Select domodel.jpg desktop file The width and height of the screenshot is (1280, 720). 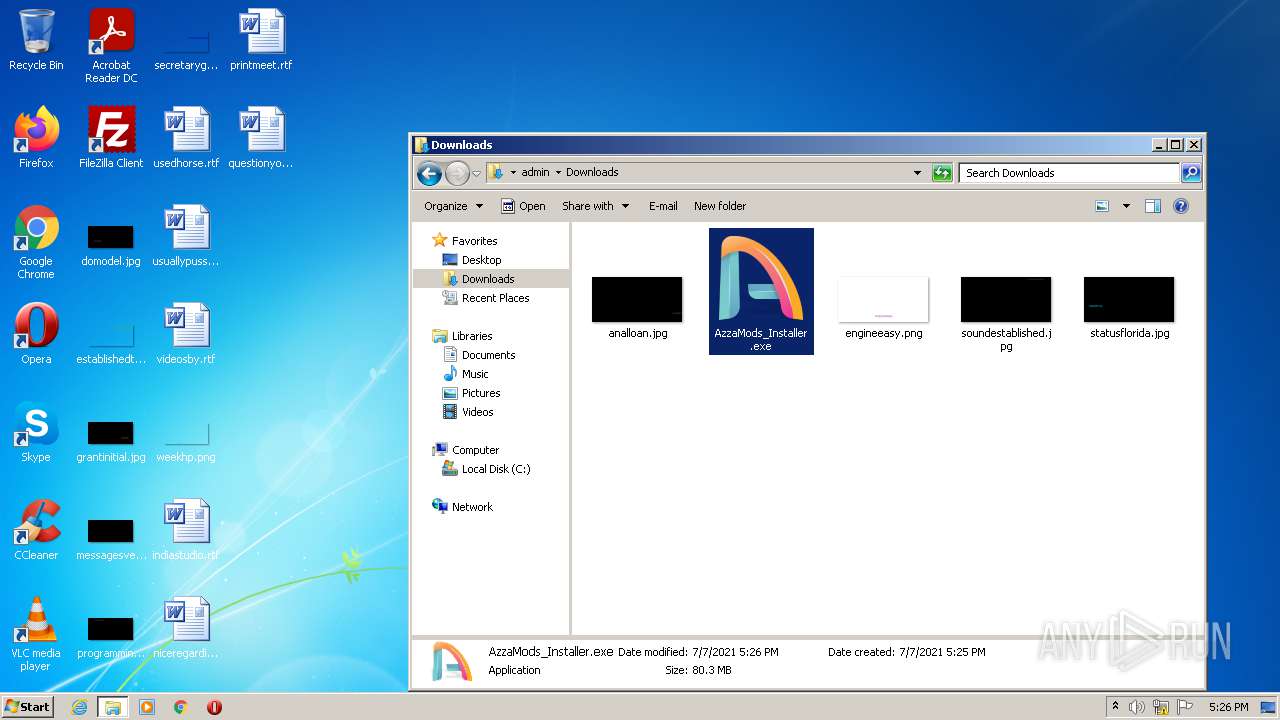[x=111, y=246]
